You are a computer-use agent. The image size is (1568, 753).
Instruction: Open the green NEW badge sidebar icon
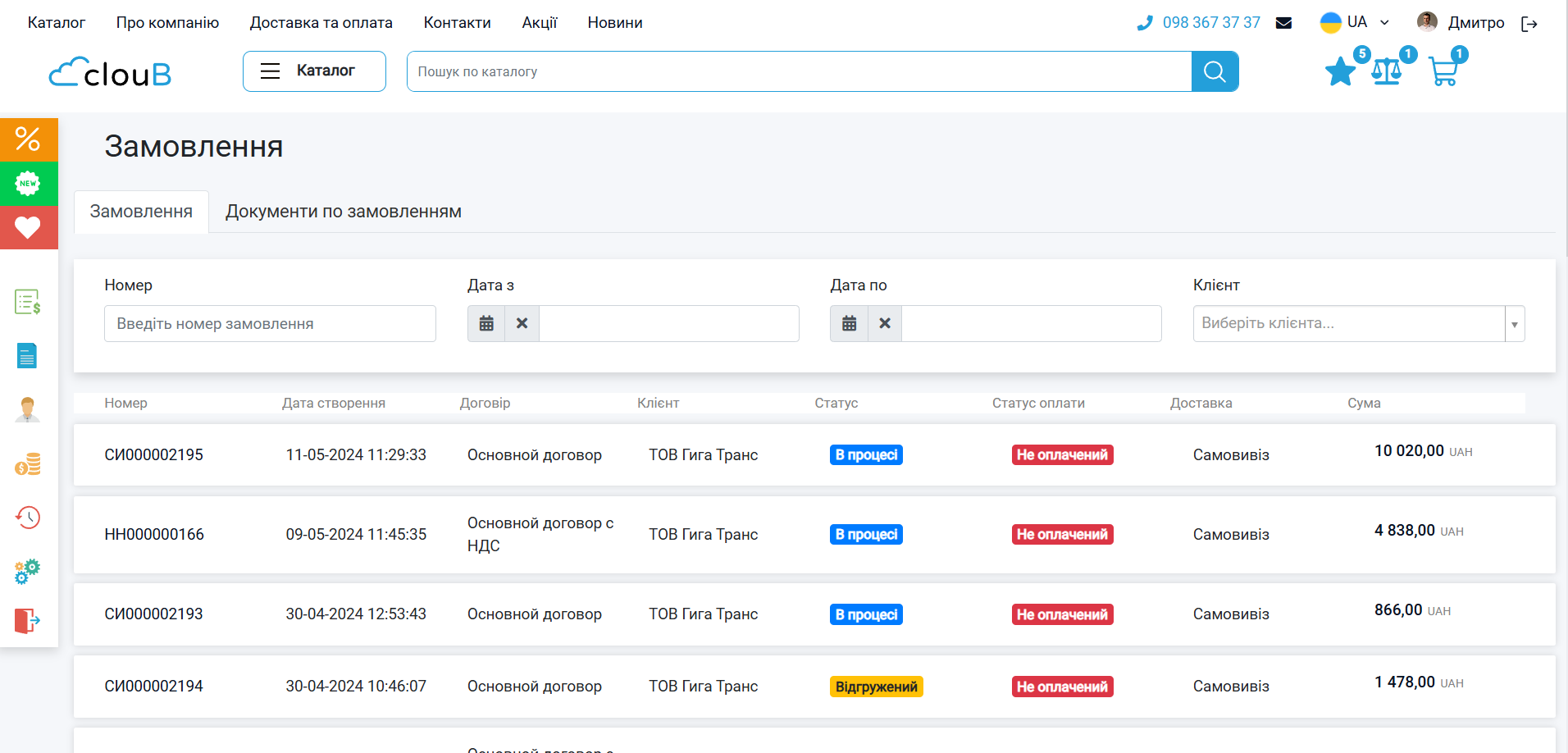pyautogui.click(x=29, y=184)
